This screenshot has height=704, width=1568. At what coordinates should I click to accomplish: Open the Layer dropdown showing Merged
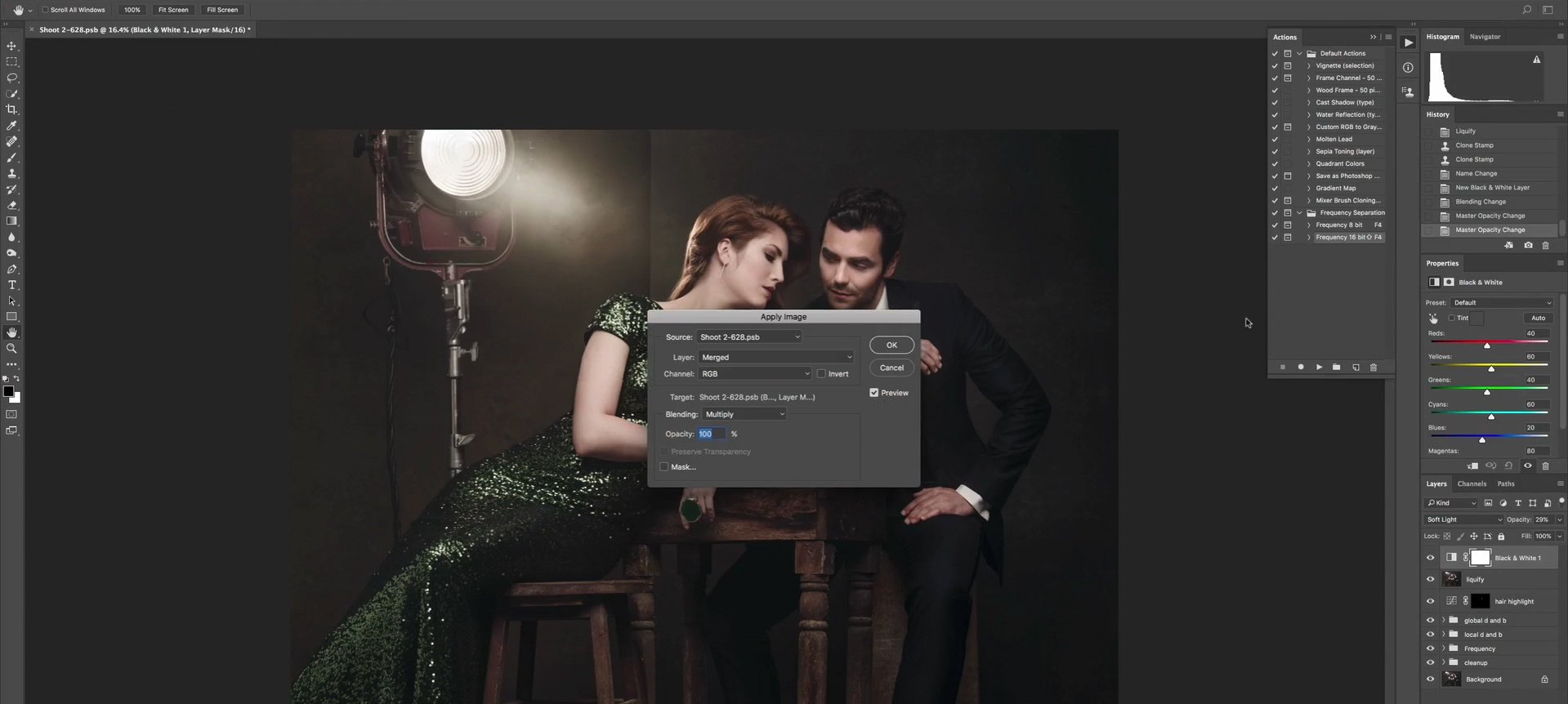click(x=776, y=358)
